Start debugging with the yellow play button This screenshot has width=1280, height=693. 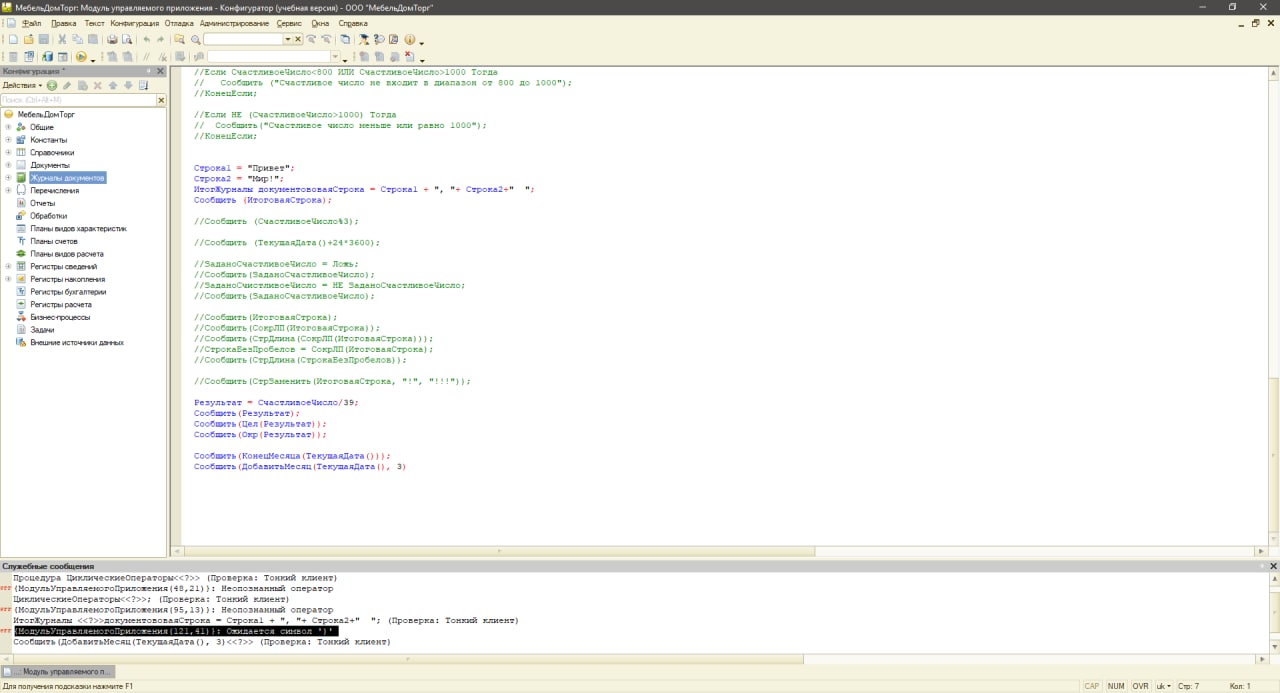click(81, 57)
